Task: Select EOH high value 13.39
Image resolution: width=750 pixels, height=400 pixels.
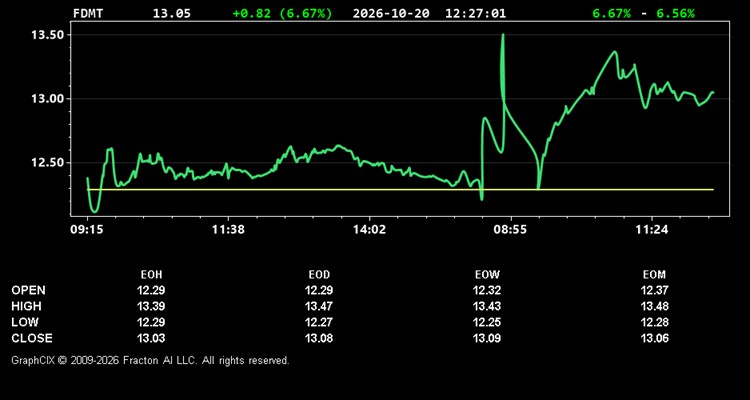Action: click(x=151, y=306)
